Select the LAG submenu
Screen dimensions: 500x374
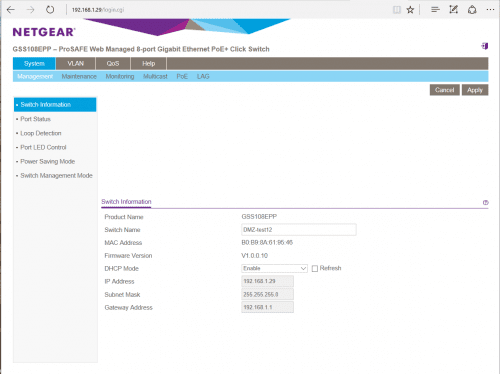tap(203, 76)
